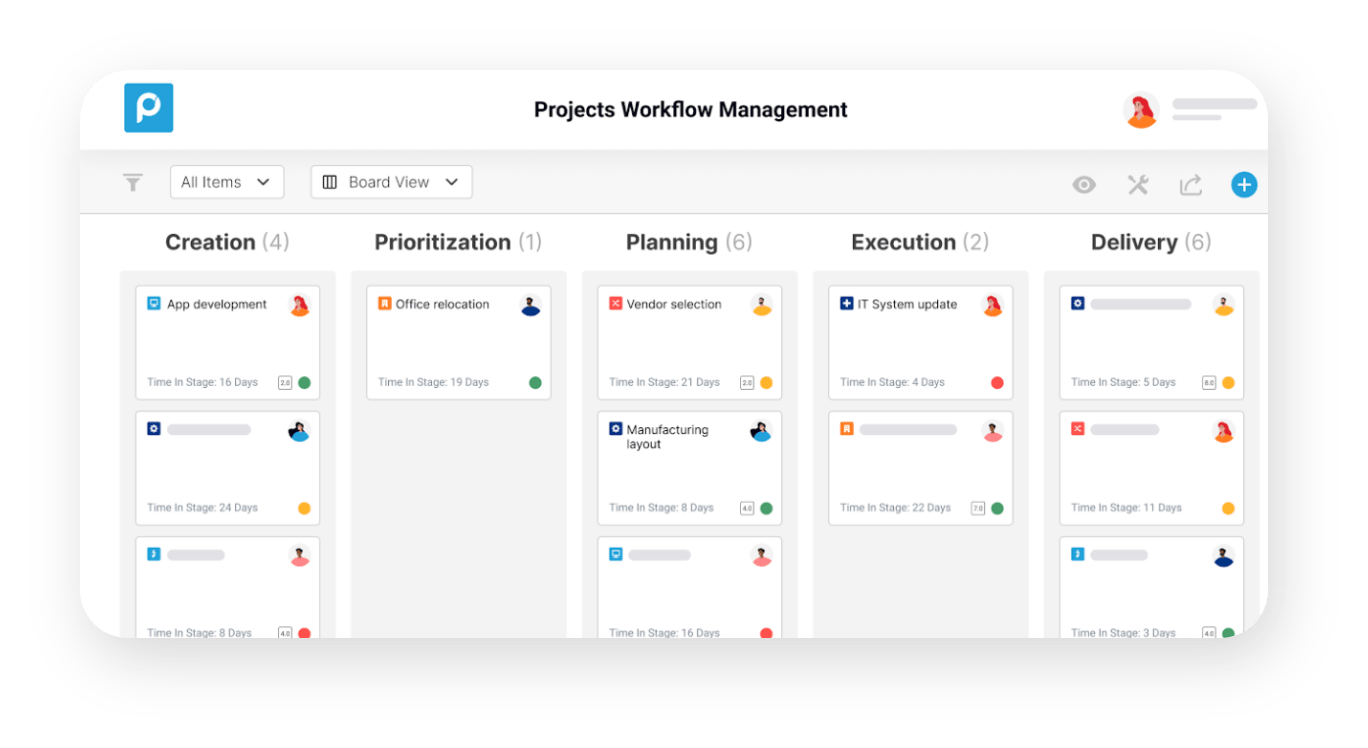Click the orange icon on Office relocation card
Screen dimensions: 1368x748
(x=385, y=303)
